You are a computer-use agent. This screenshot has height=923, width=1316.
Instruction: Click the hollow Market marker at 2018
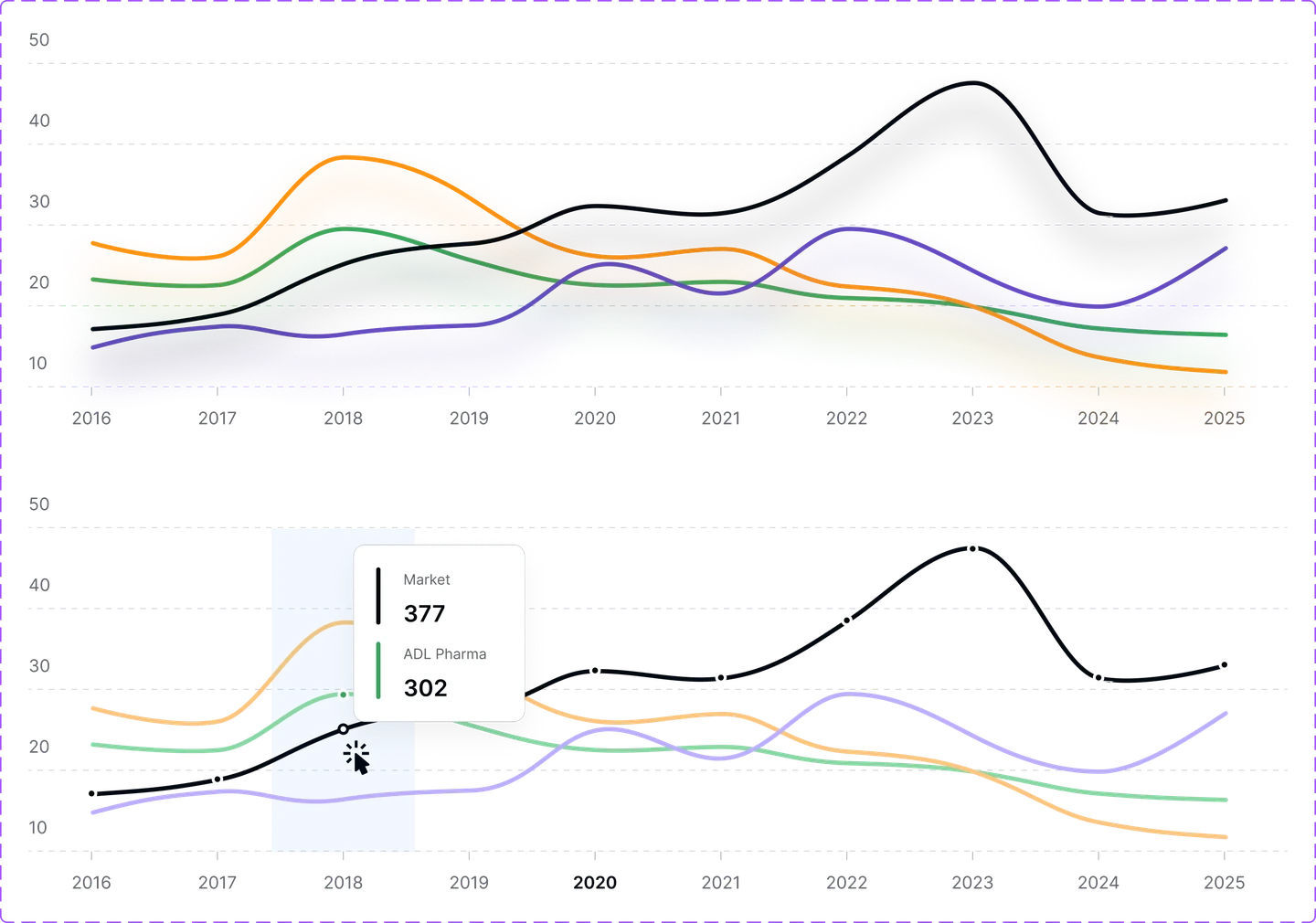343,729
